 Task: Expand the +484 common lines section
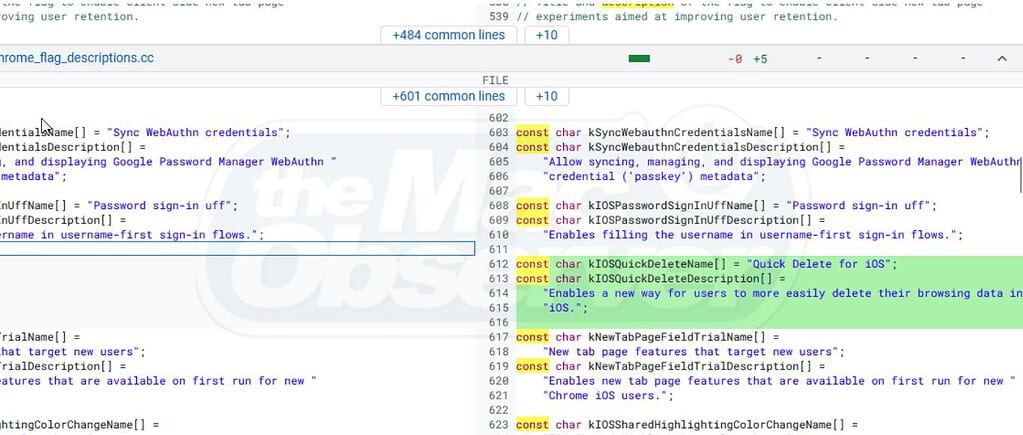(x=448, y=35)
